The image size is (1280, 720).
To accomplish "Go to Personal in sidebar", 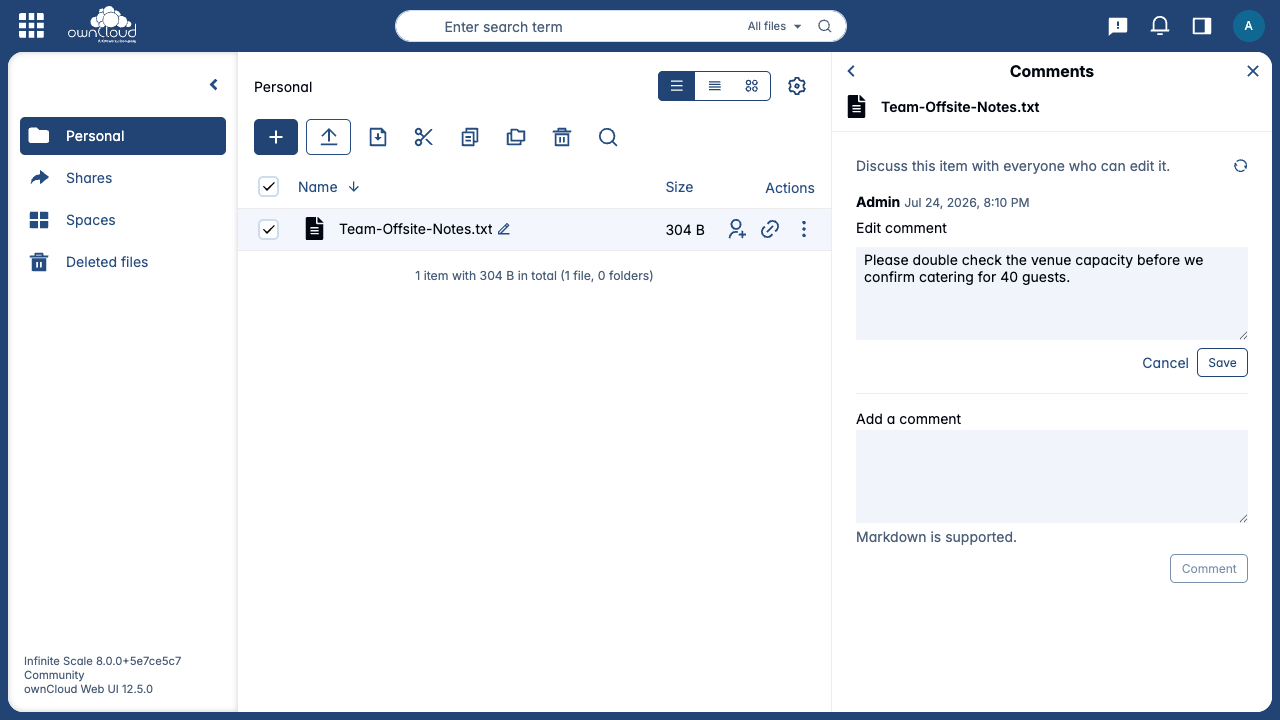I will [123, 136].
